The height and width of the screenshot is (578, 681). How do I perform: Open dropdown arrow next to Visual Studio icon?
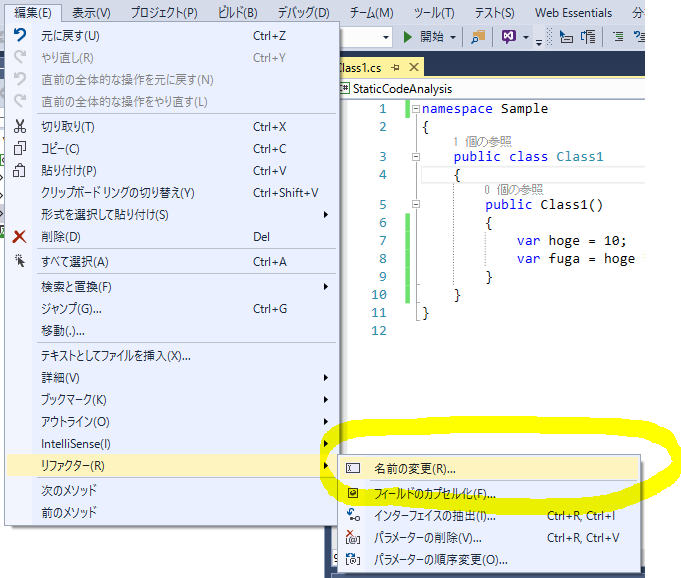pos(526,37)
